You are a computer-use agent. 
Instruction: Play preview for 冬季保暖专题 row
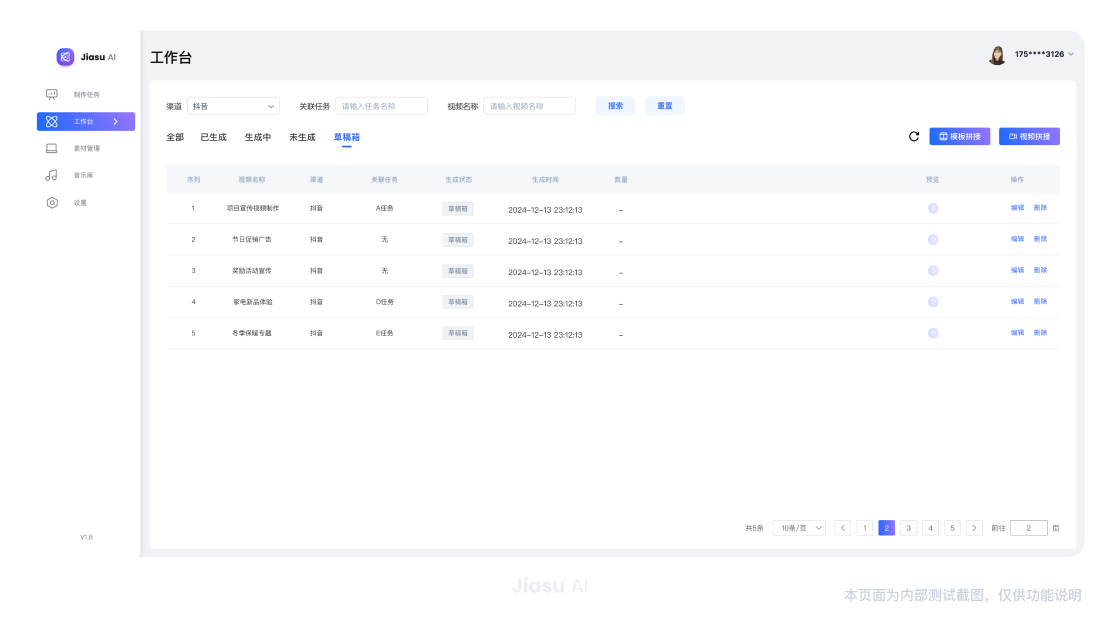933,333
